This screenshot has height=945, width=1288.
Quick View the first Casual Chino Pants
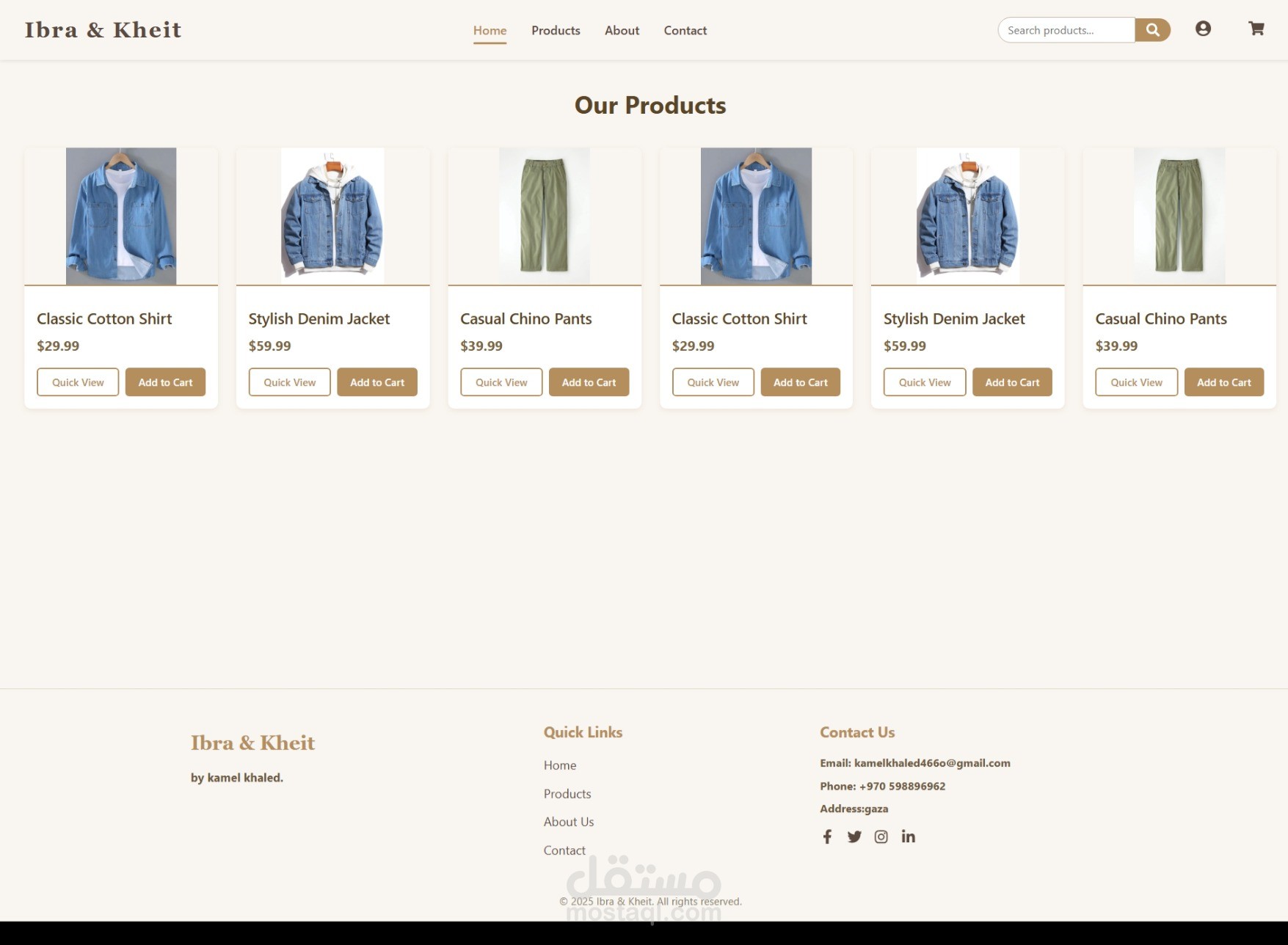501,382
